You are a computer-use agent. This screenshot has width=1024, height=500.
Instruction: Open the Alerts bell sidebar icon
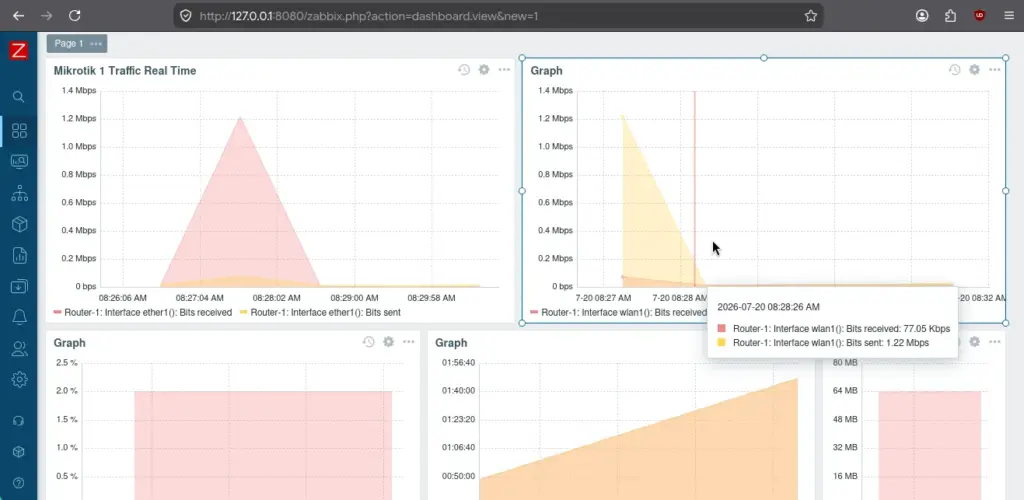(19, 317)
